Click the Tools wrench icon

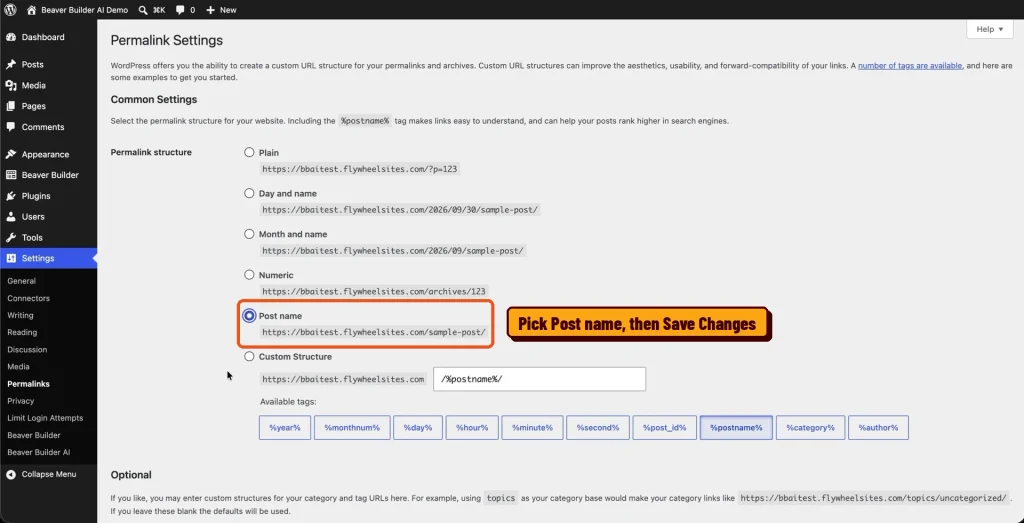[11, 238]
